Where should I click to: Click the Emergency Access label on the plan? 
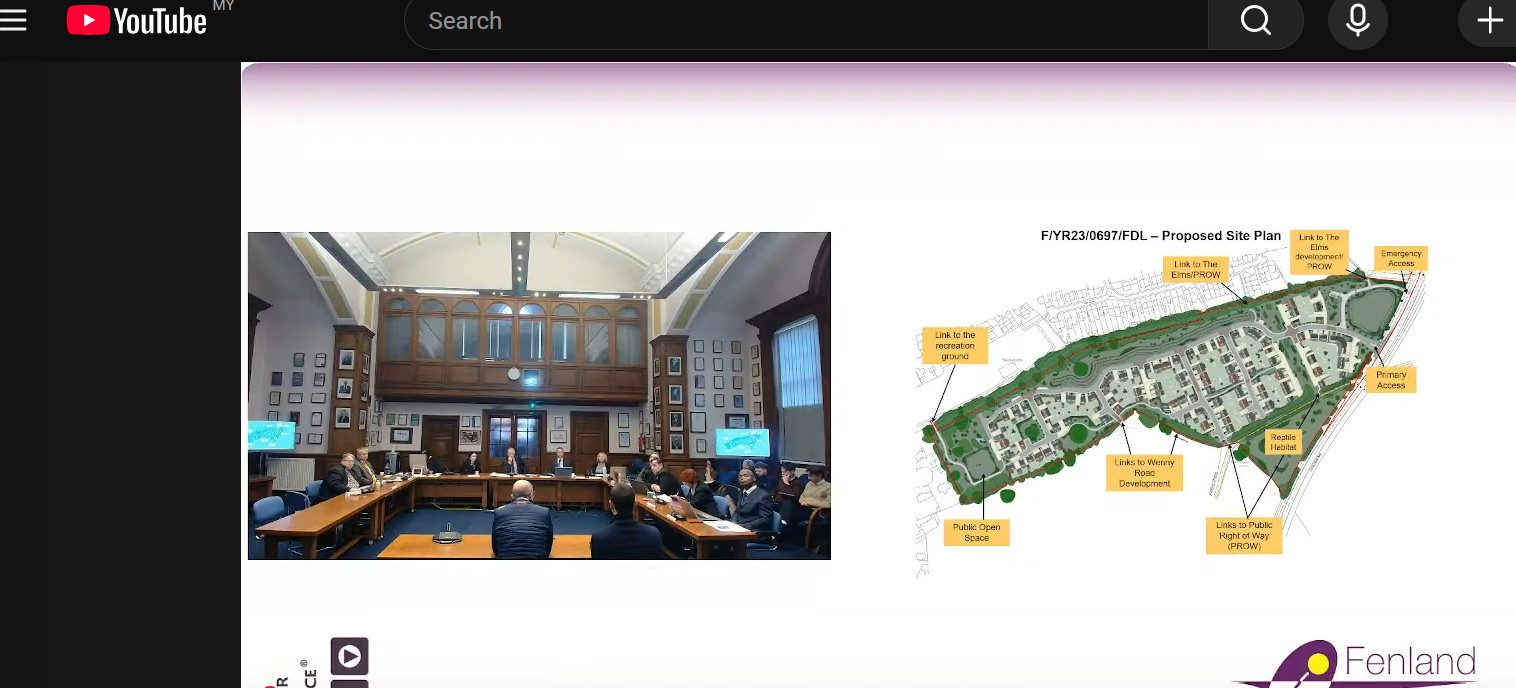tap(1400, 258)
